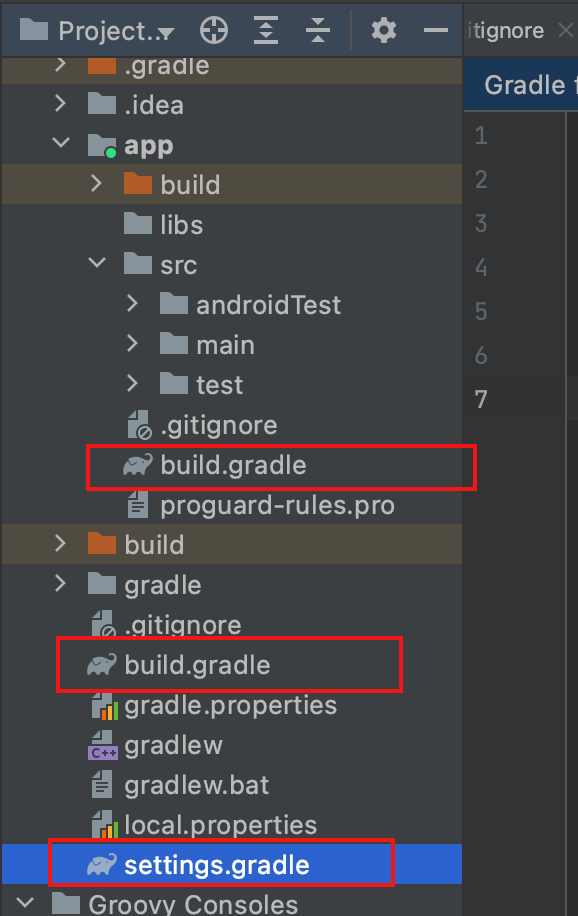Close the .gitignore editor tab

point(563,30)
